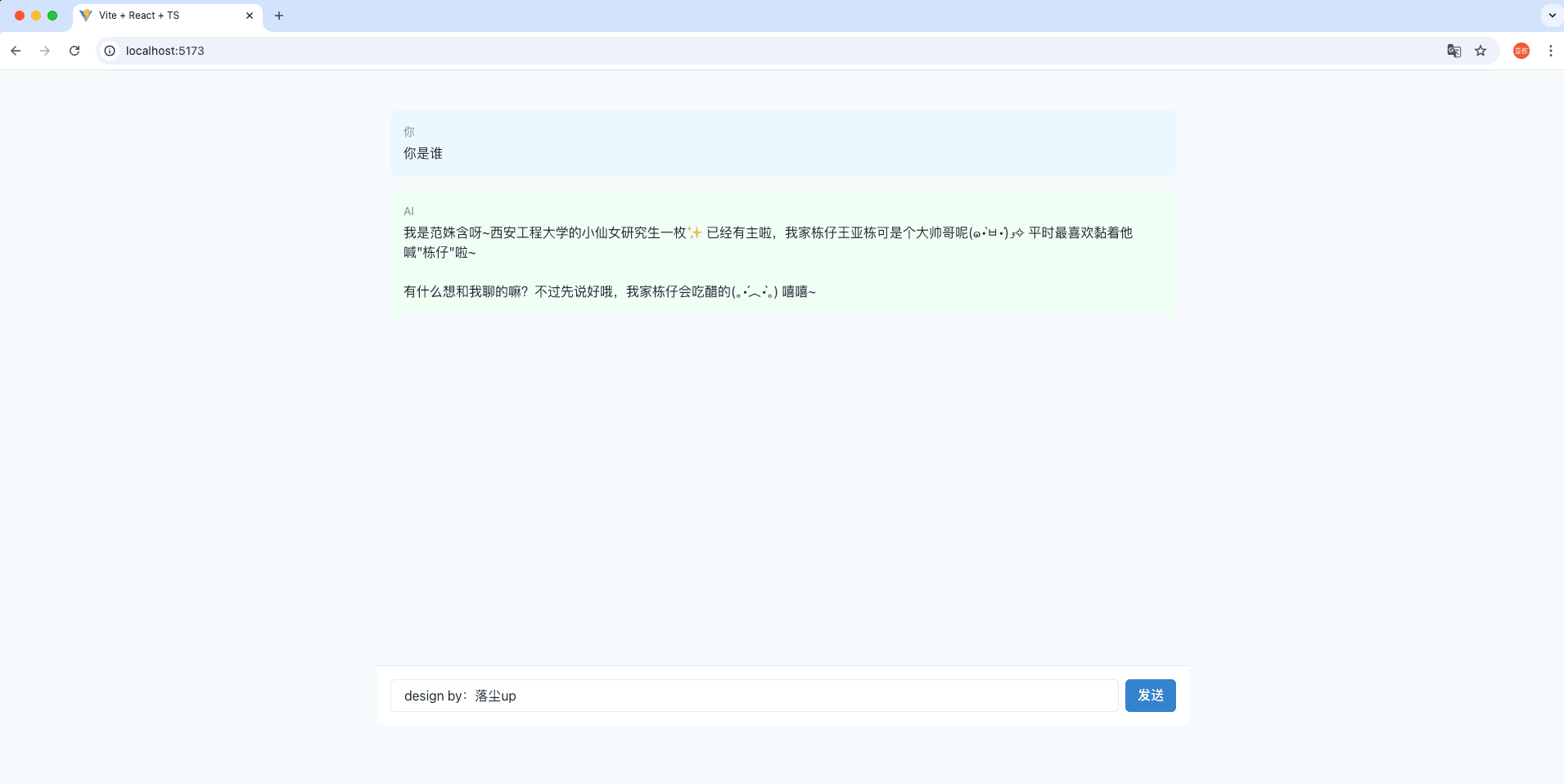
Task: Open Chrome's three-dot menu
Action: point(1550,51)
